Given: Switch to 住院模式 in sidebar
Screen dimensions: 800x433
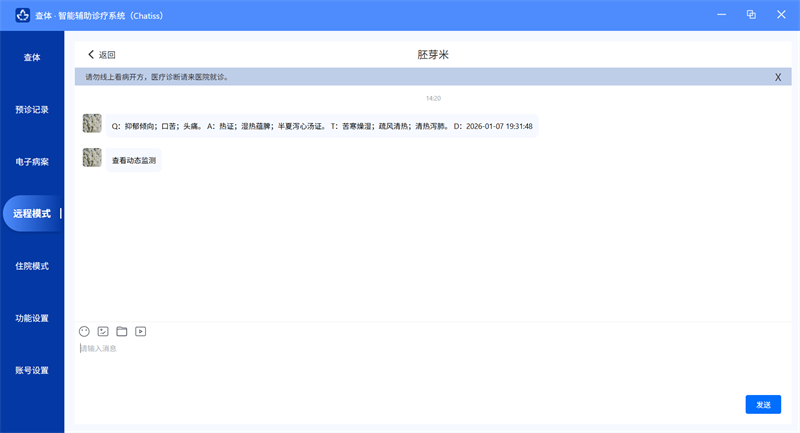Looking at the screenshot, I should [32, 266].
